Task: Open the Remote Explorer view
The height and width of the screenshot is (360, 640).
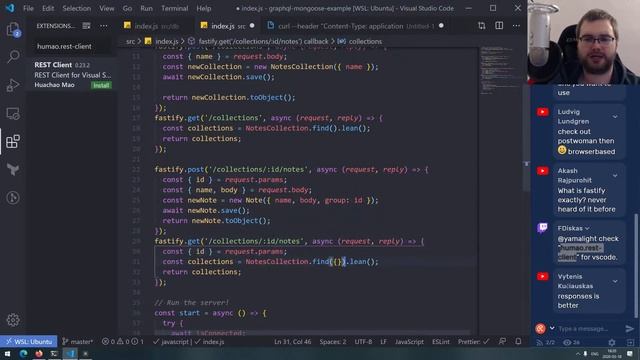Action: [13, 113]
